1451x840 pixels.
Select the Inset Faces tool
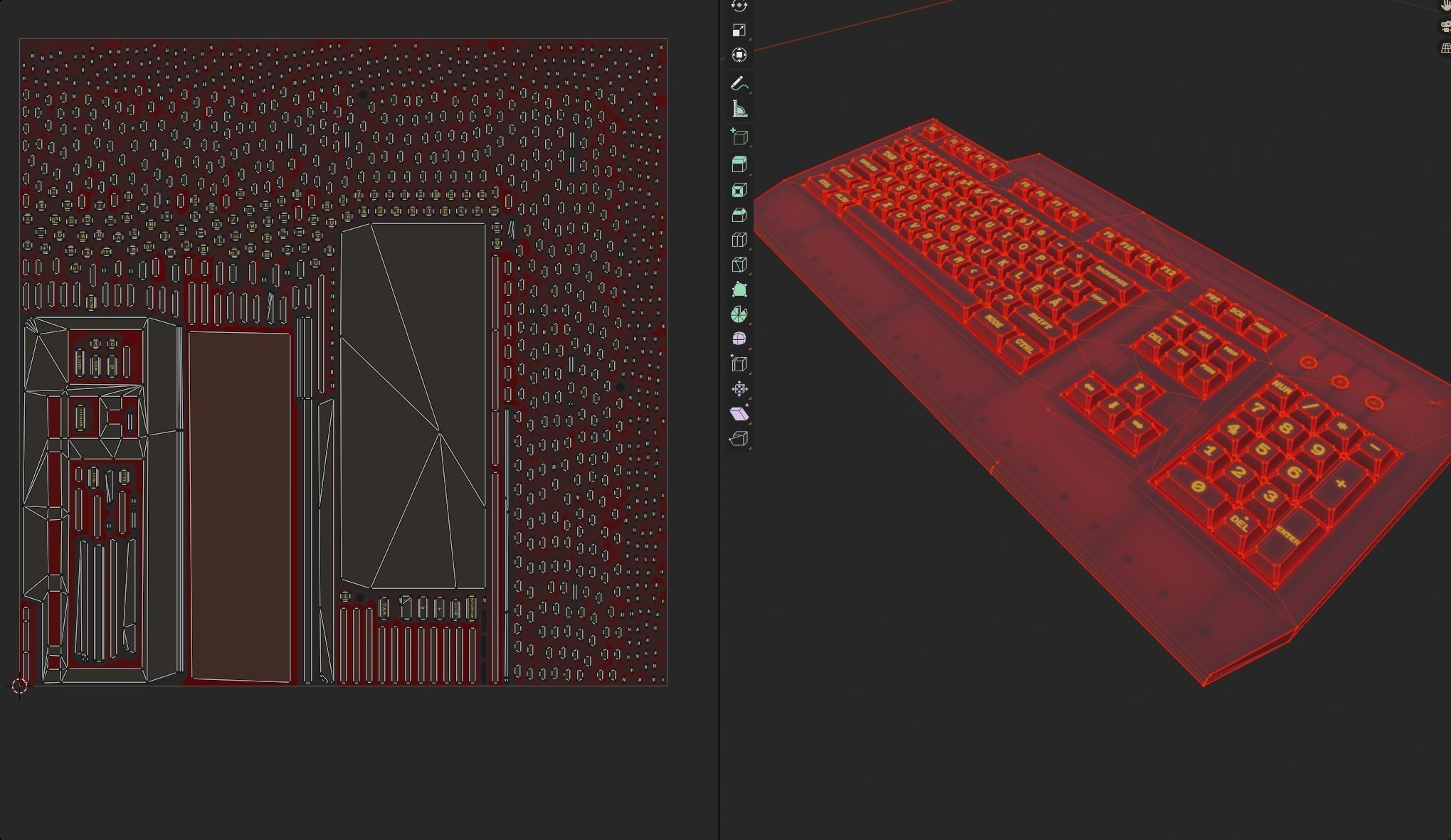pyautogui.click(x=739, y=190)
